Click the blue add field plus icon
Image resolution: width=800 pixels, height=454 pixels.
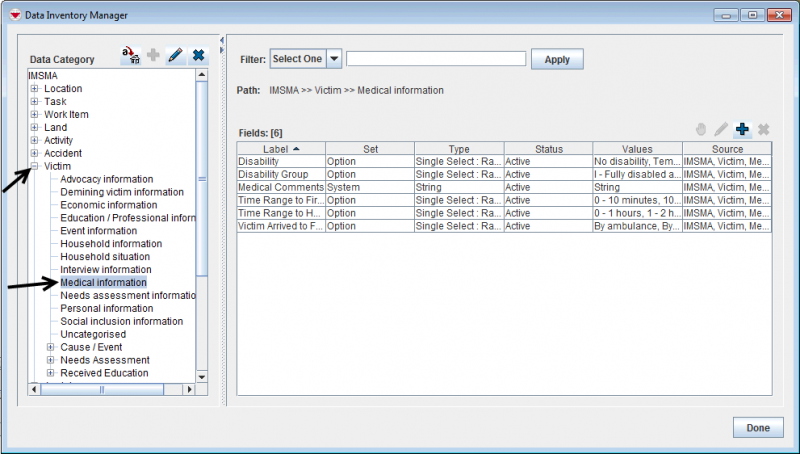pyautogui.click(x=742, y=129)
